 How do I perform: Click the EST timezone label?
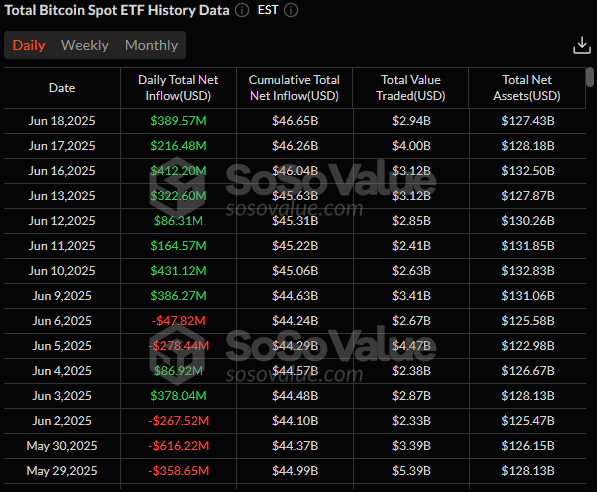pyautogui.click(x=268, y=10)
